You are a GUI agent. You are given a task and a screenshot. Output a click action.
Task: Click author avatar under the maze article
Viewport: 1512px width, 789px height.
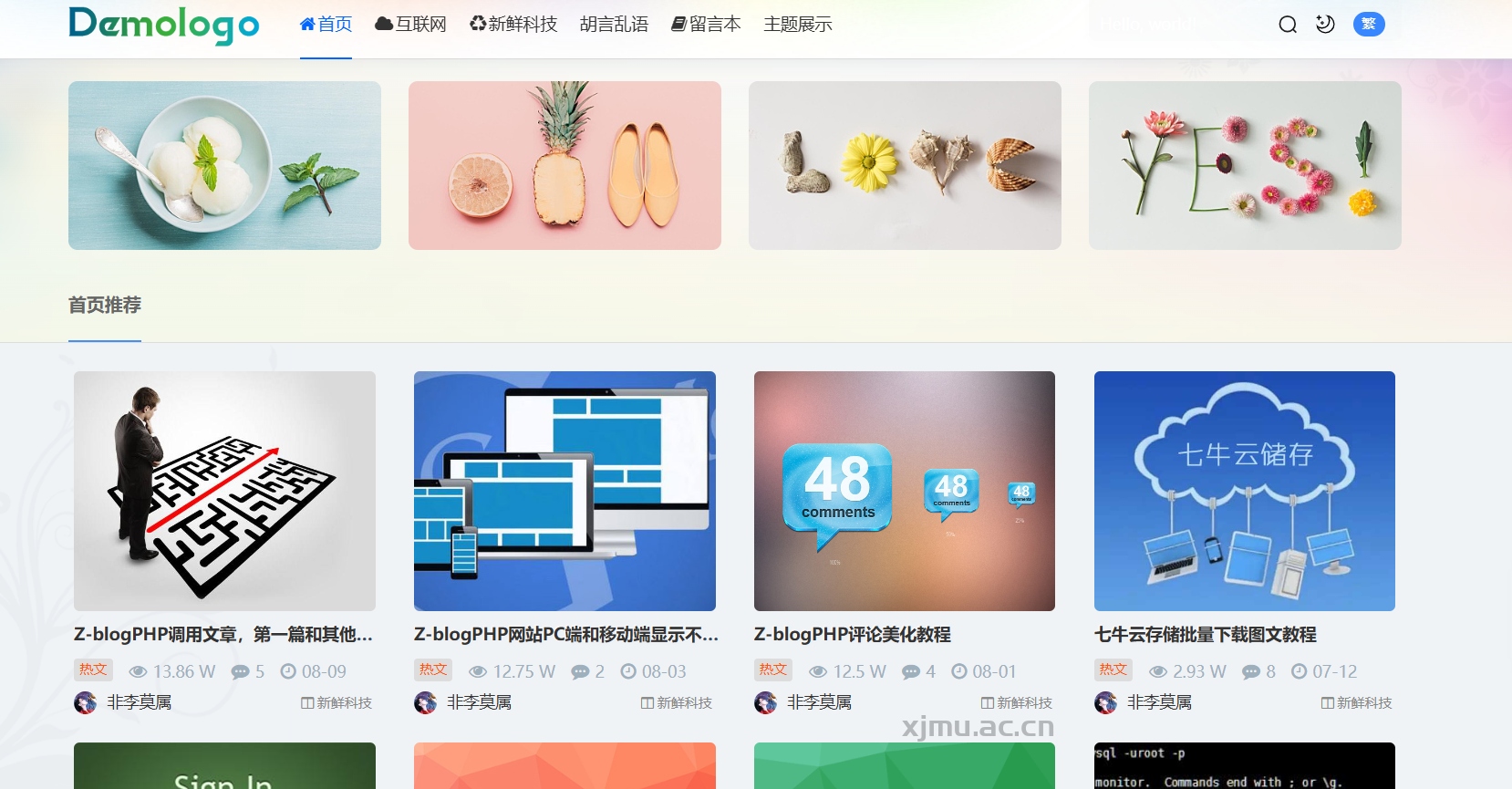(85, 702)
